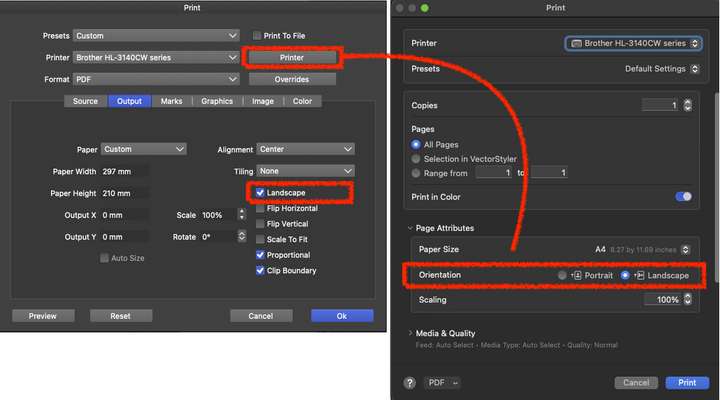
Task: Choose Selection in VectorStyler pages option
Action: click(416, 158)
